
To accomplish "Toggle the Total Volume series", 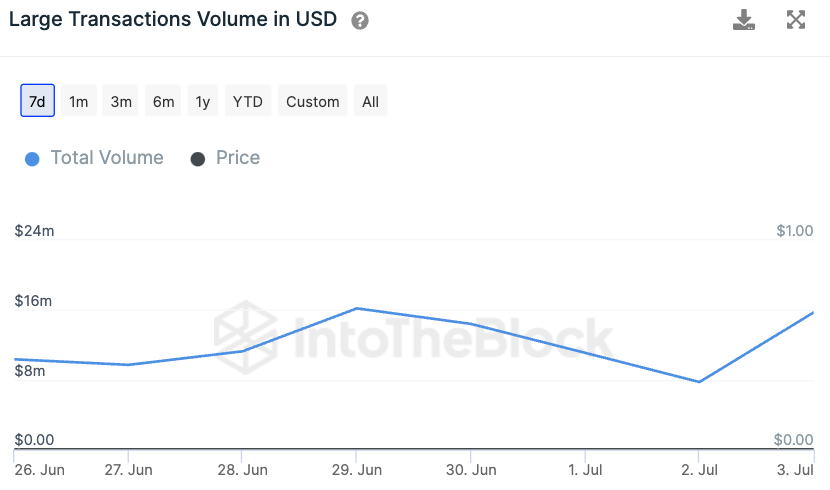I will pos(106,158).
